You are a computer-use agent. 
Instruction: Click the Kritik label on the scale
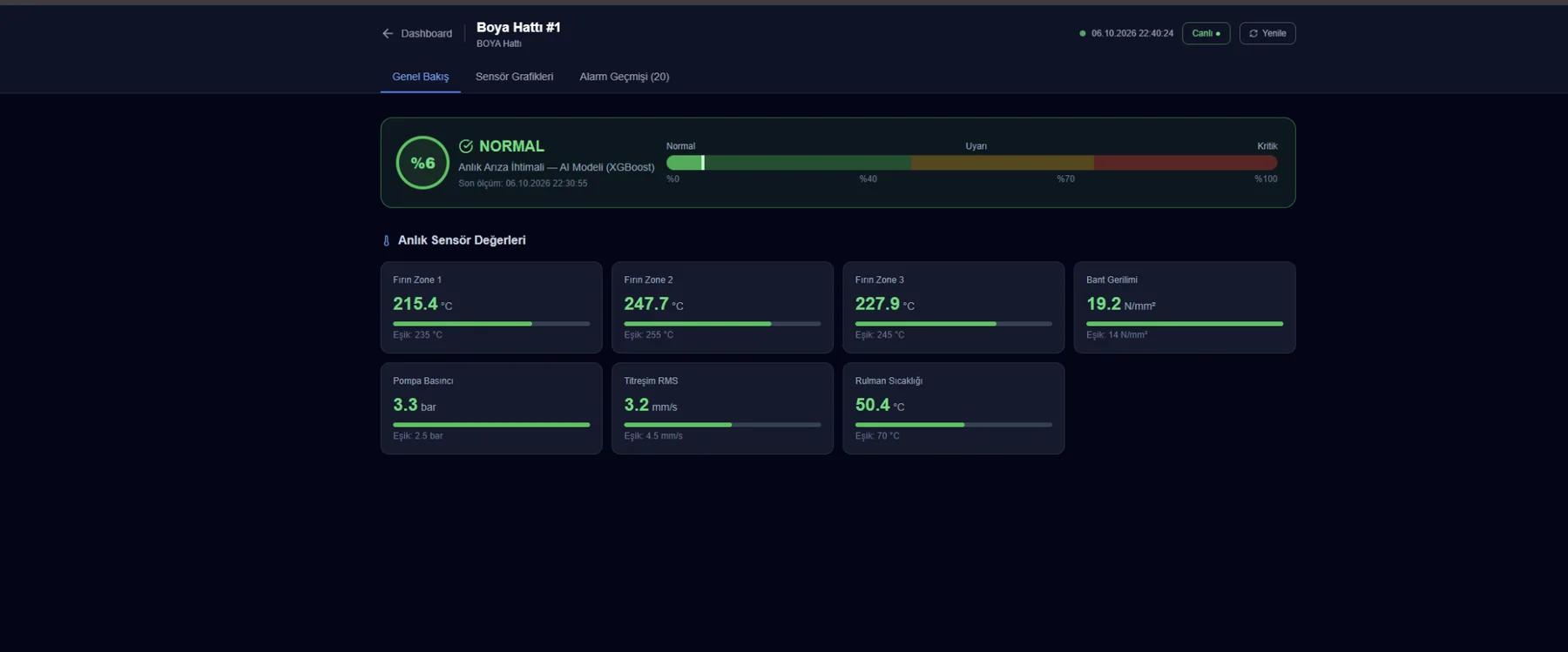(1267, 146)
